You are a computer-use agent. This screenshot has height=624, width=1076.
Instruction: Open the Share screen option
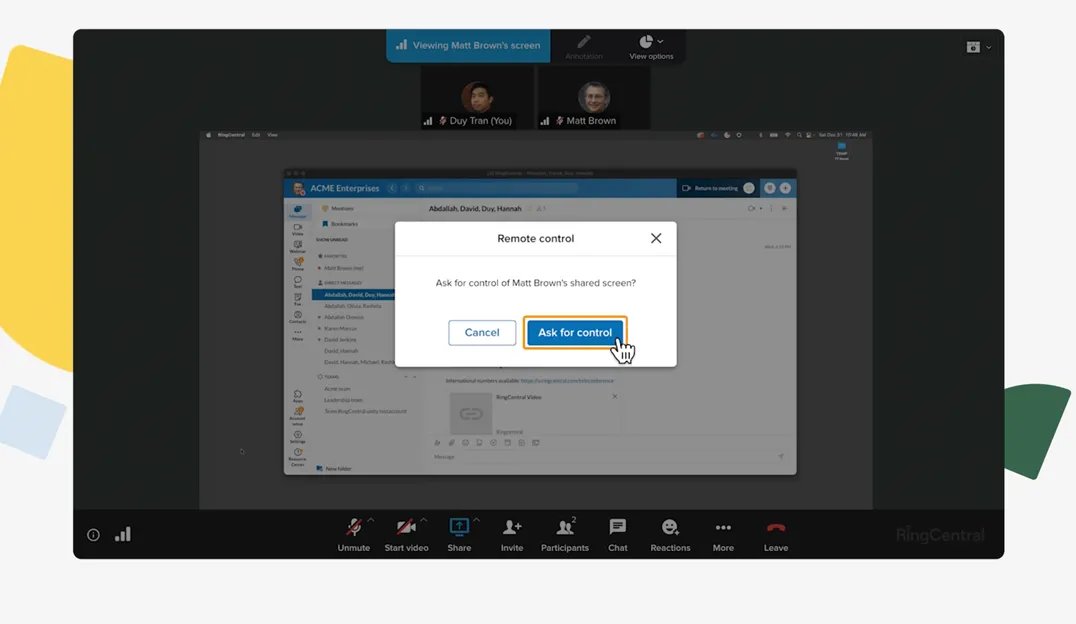(459, 534)
